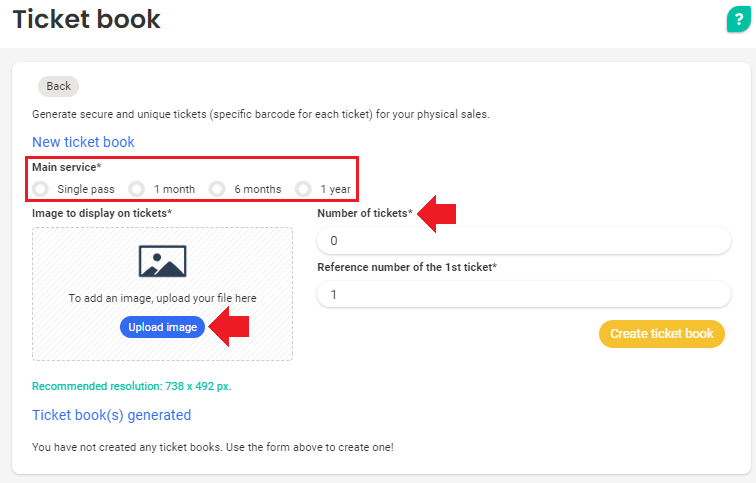Click the yellow Create ticket book button
Screen dimensions: 756x483
(x=661, y=334)
